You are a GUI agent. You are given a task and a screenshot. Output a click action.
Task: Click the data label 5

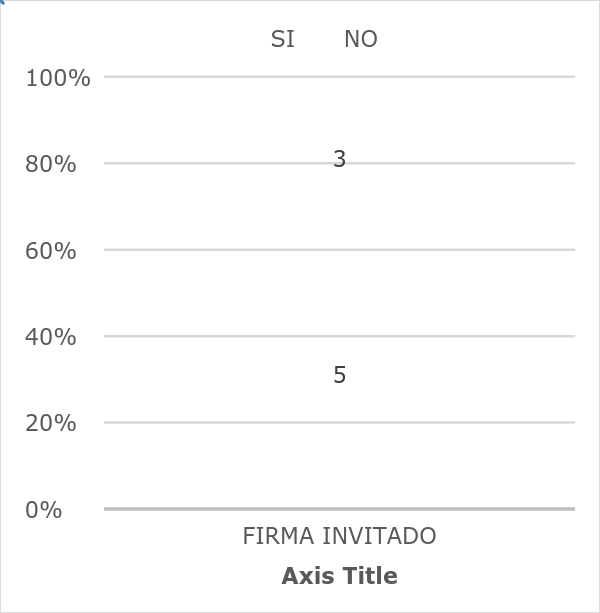(x=339, y=375)
